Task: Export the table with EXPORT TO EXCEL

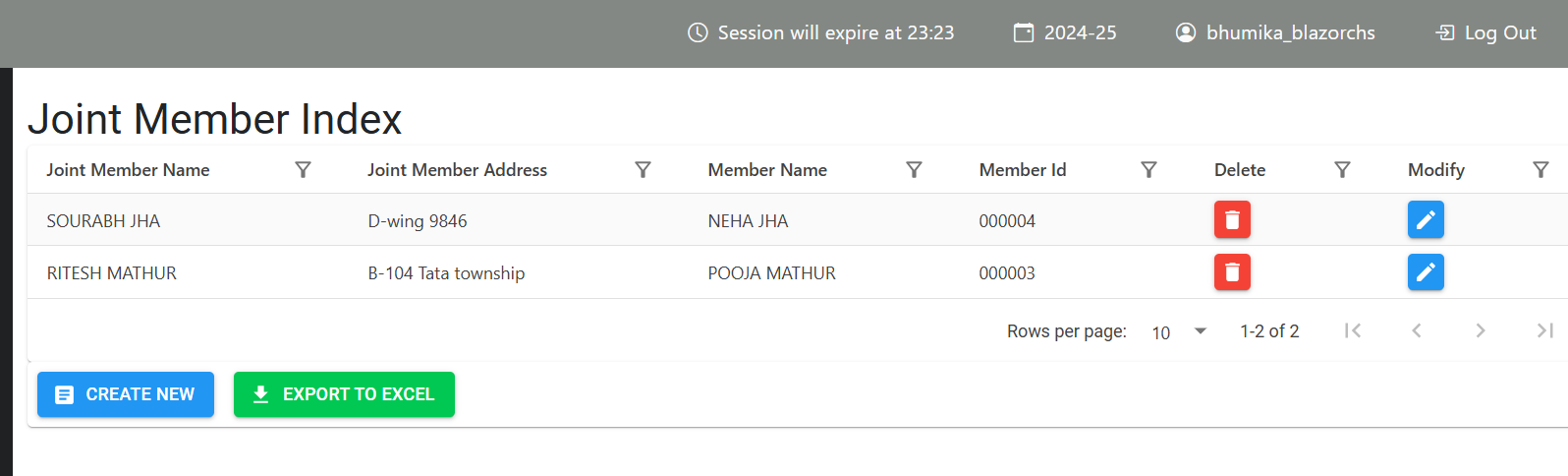Action: (344, 394)
